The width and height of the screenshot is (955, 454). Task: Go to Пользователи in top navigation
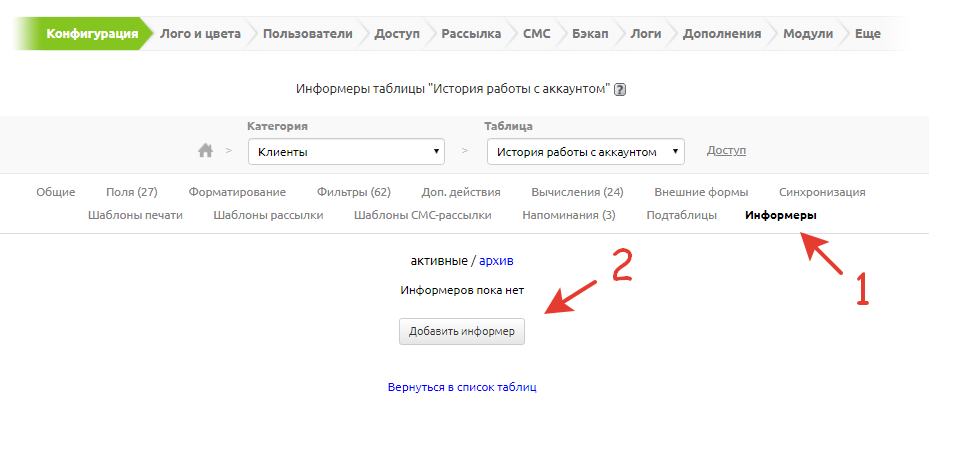click(307, 33)
